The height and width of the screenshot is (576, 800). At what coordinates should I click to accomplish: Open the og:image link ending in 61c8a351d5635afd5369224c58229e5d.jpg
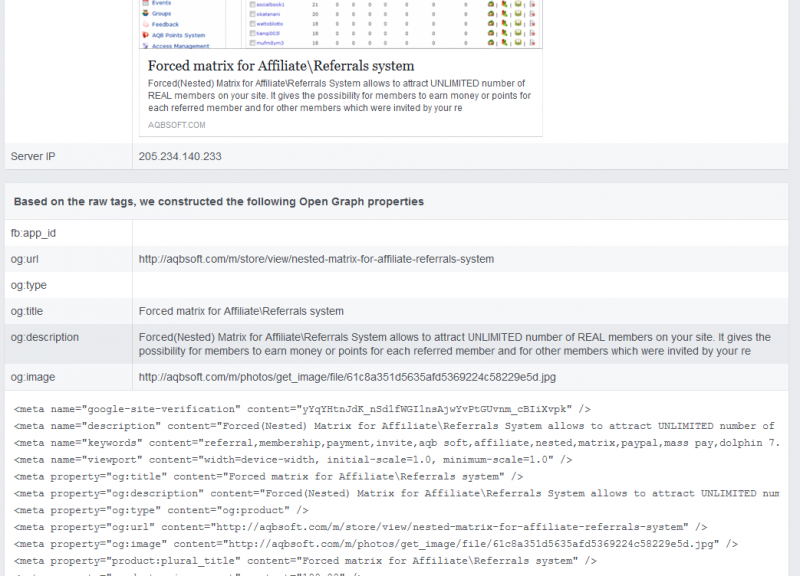[347, 377]
